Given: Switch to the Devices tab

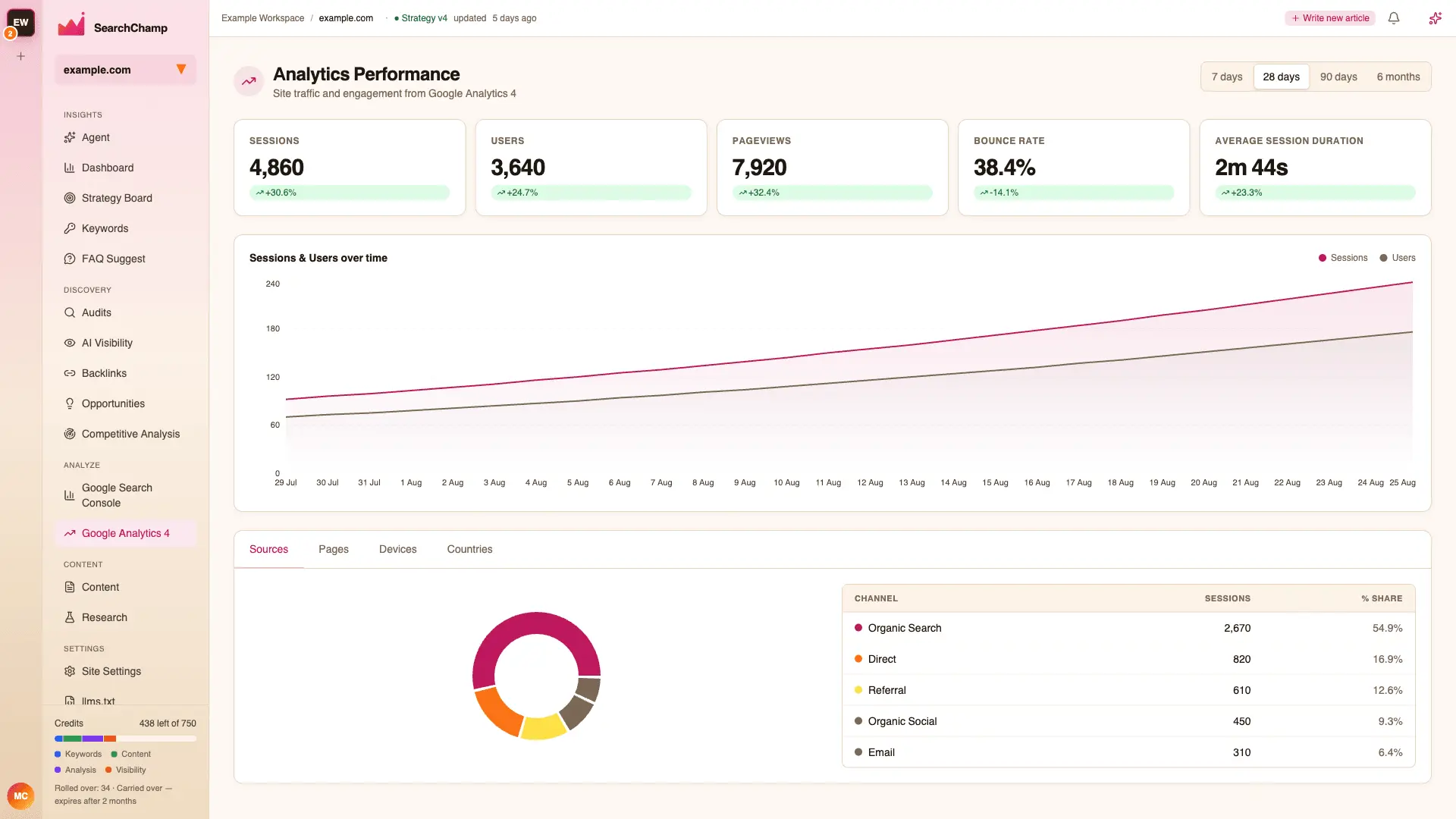Looking at the screenshot, I should tap(397, 549).
